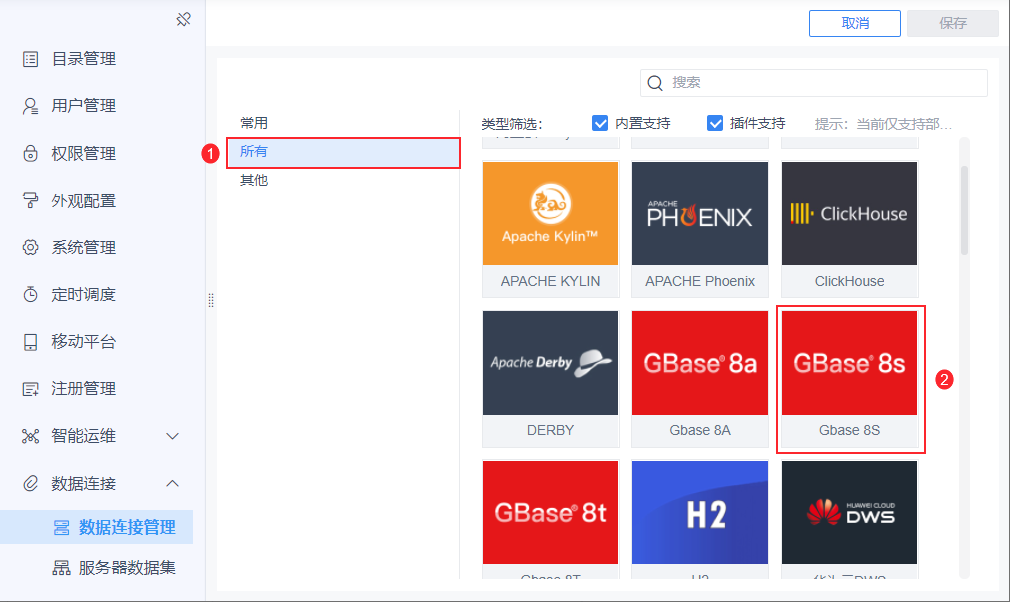The width and height of the screenshot is (1010, 602).
Task: Select the Apache Phoenix logo tile
Action: pyautogui.click(x=700, y=213)
